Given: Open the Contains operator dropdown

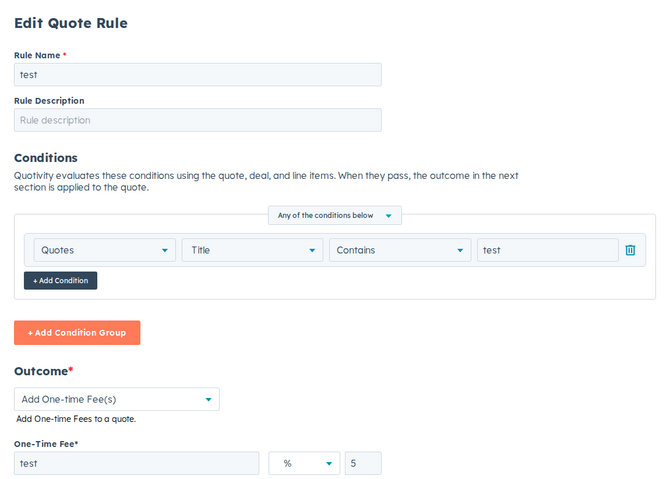Looking at the screenshot, I should coord(400,250).
